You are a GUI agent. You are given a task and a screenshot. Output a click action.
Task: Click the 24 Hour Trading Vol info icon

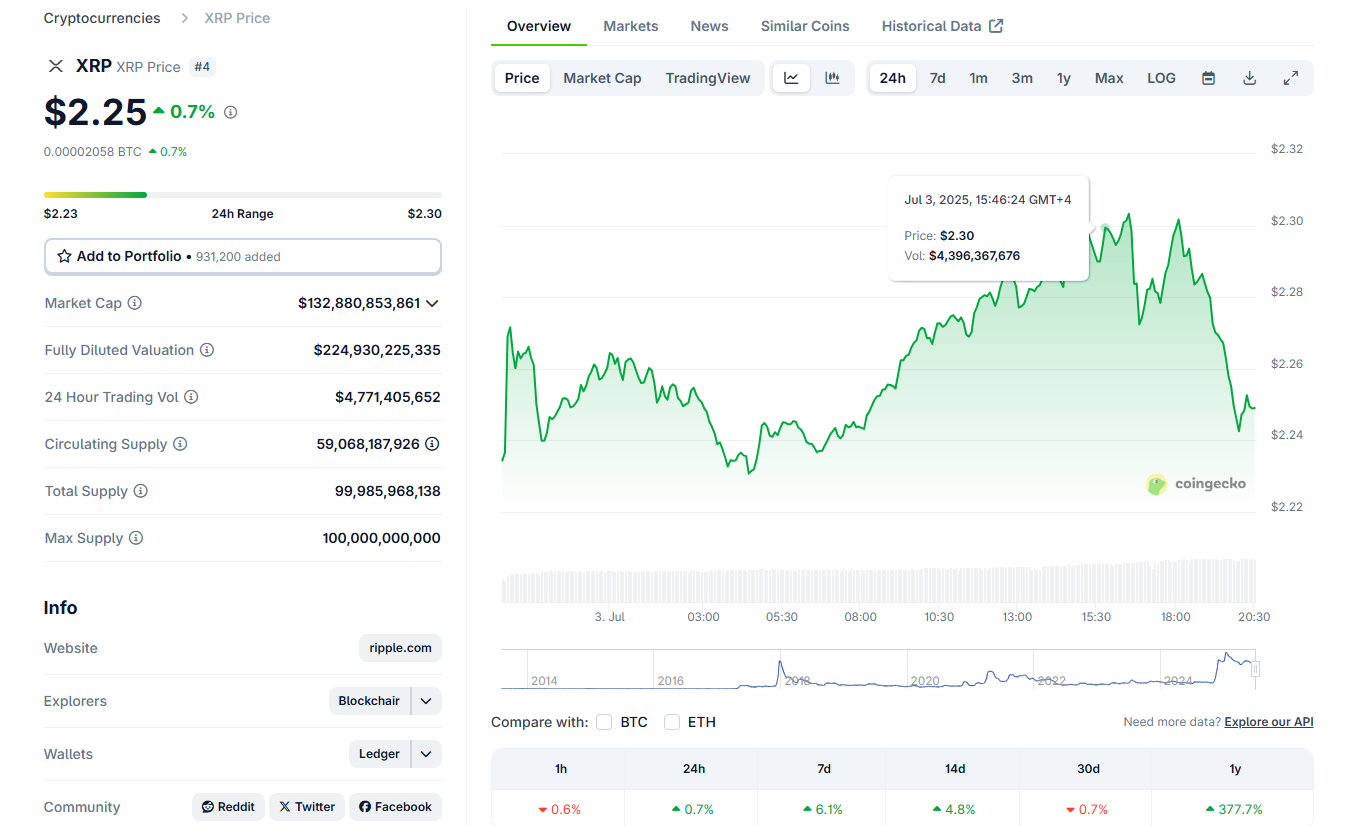[x=191, y=397]
